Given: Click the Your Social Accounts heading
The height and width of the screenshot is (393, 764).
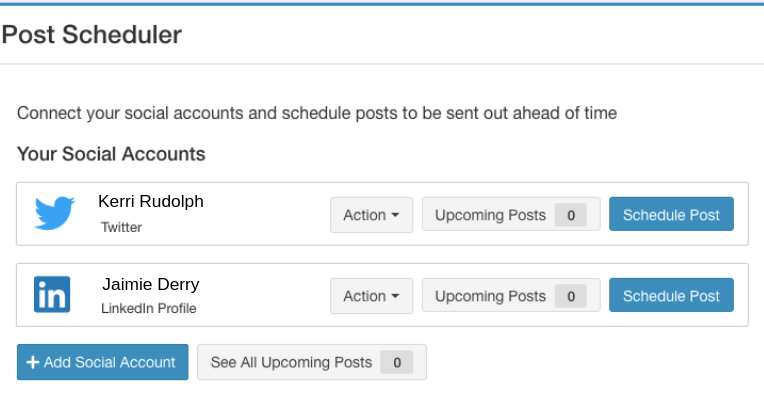Looking at the screenshot, I should pyautogui.click(x=111, y=154).
